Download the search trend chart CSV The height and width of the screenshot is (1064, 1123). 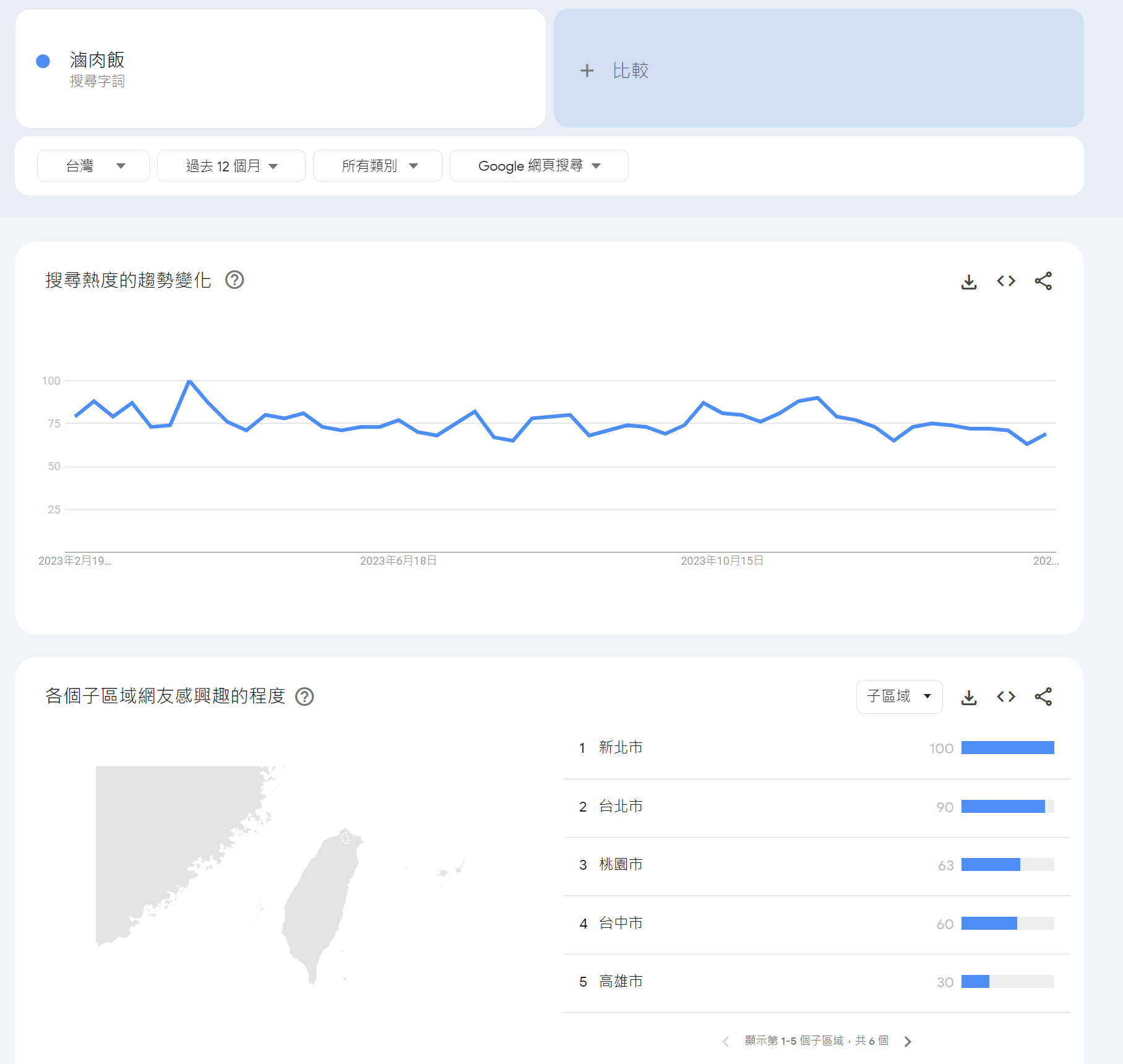pos(969,281)
